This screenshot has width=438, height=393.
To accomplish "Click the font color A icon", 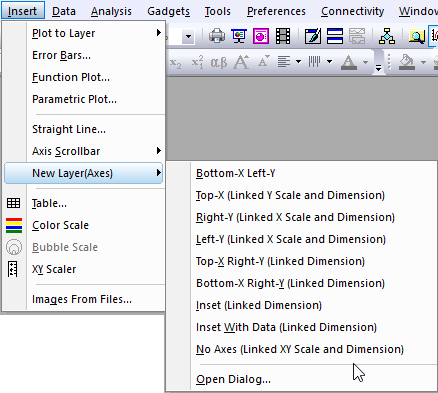I will pos(349,62).
